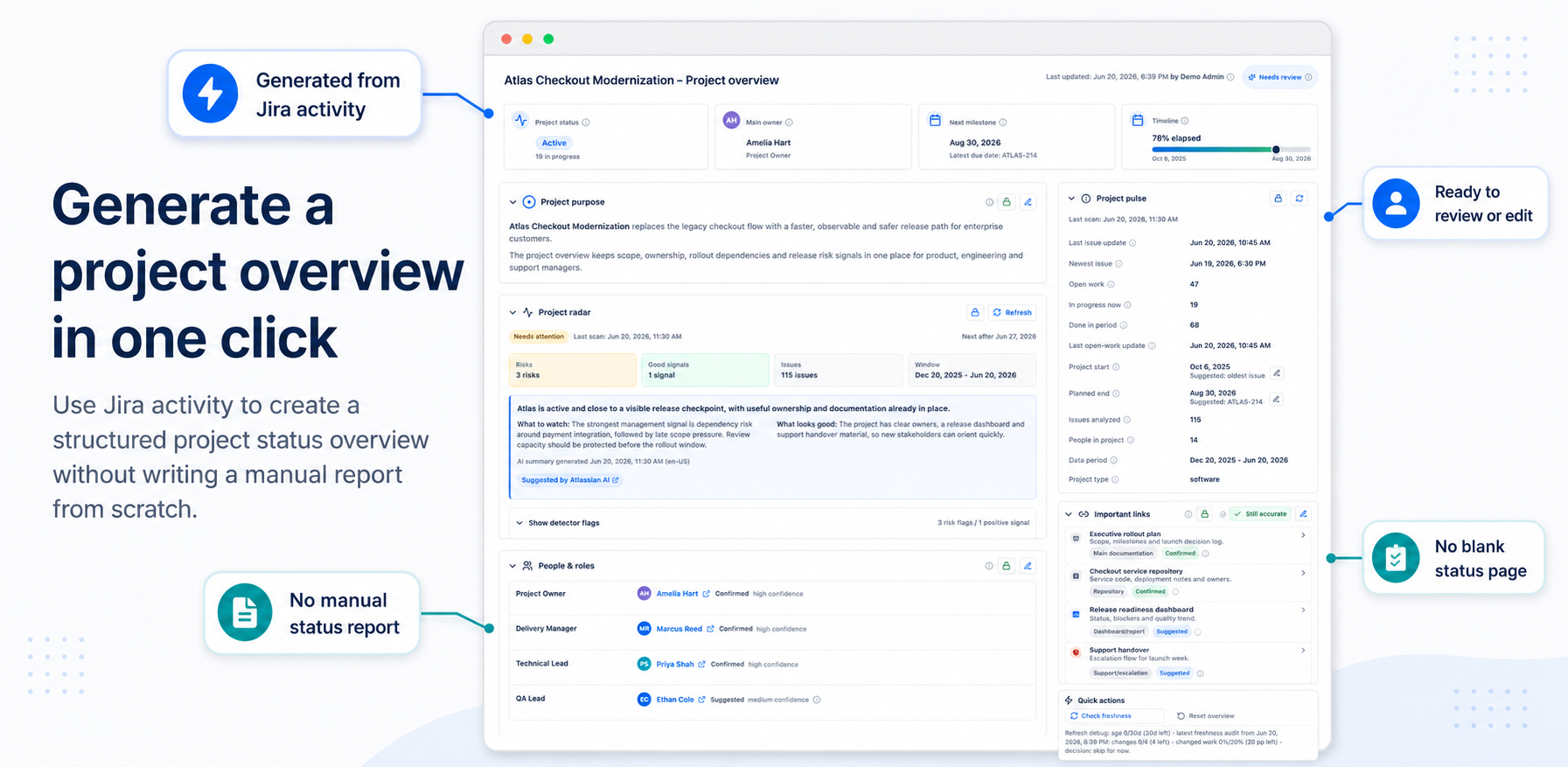Click the Support handover link icon
Image resolution: width=1568 pixels, height=767 pixels.
click(1076, 652)
